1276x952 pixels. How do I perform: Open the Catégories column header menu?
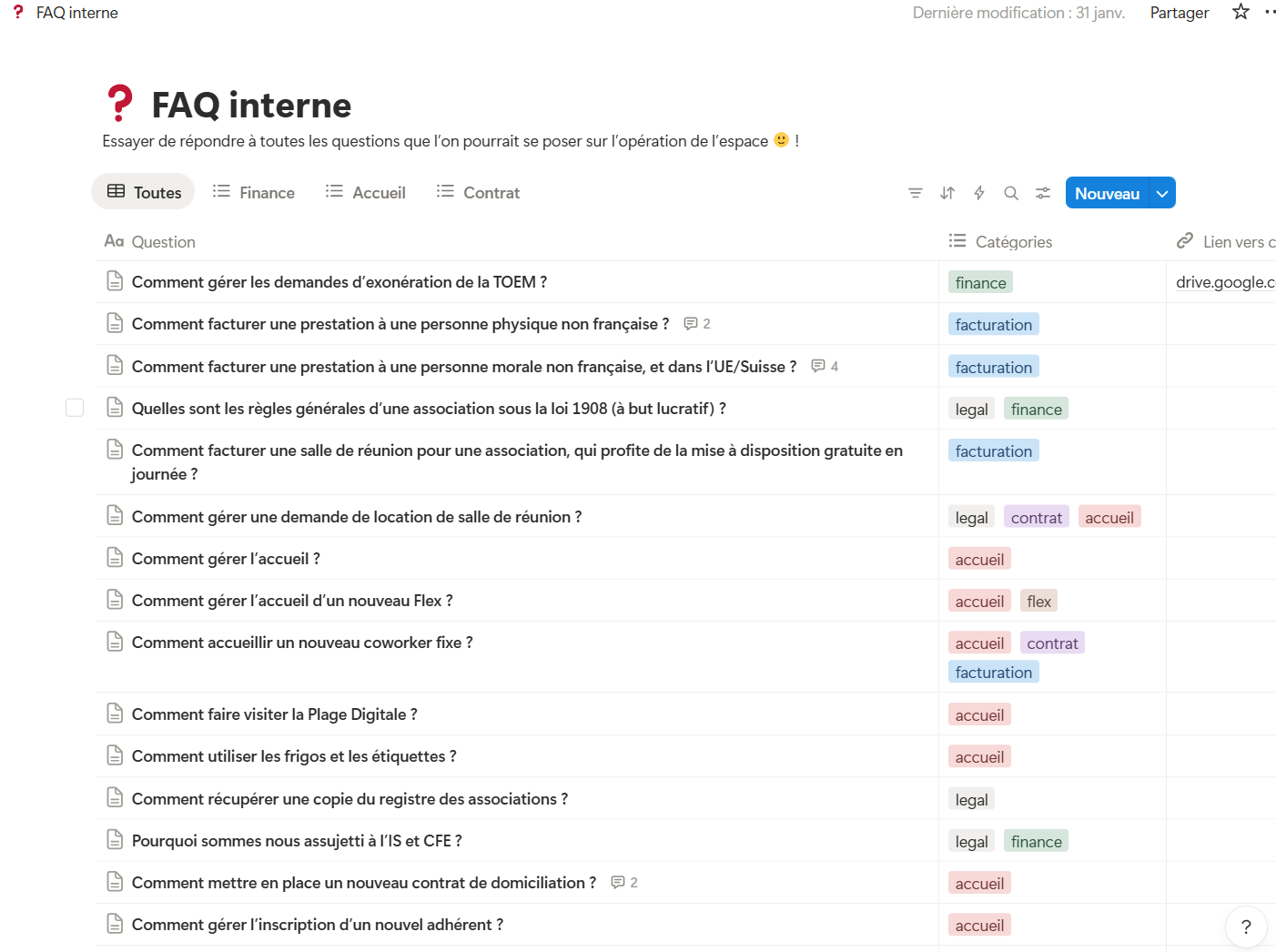[1013, 242]
